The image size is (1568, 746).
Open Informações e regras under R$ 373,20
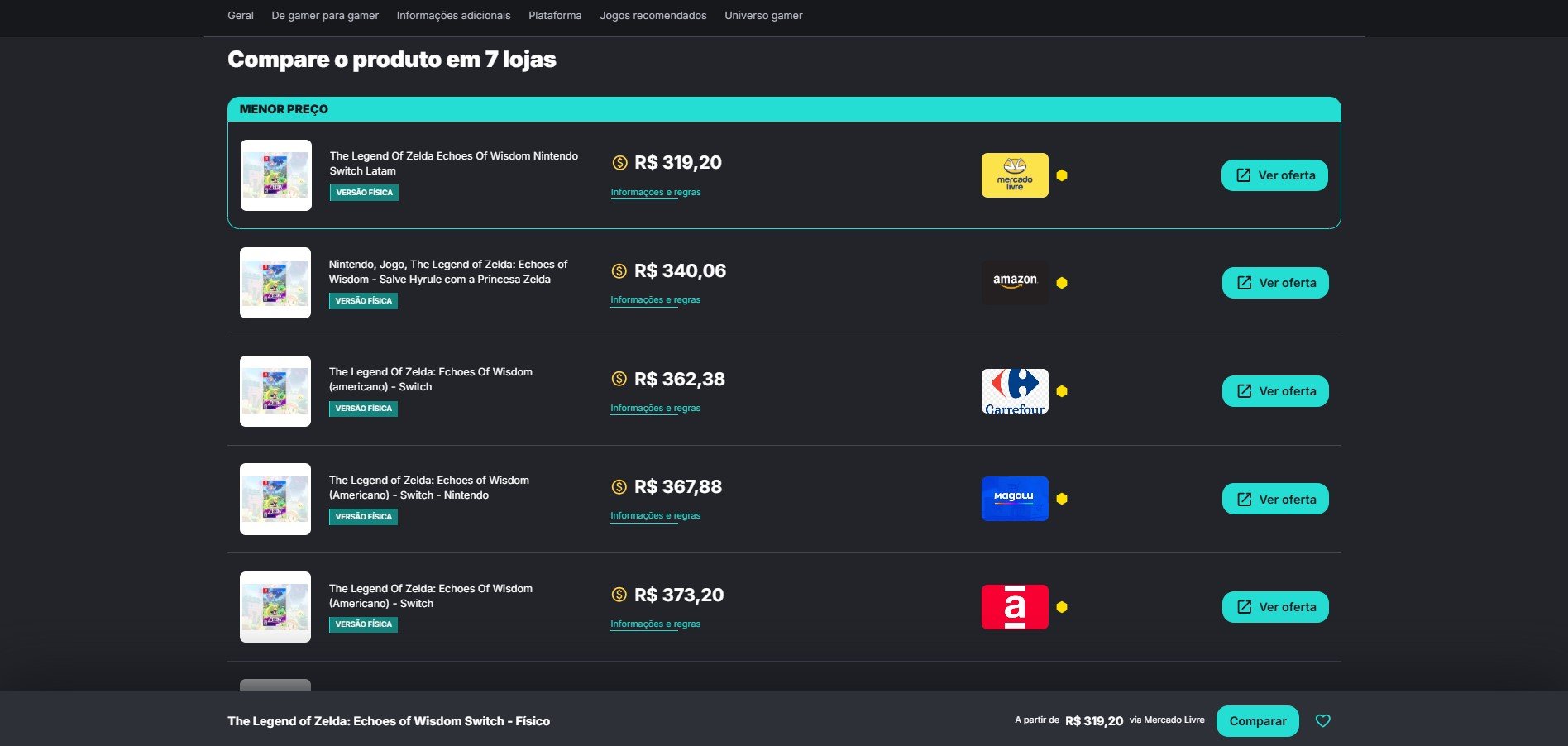point(656,624)
